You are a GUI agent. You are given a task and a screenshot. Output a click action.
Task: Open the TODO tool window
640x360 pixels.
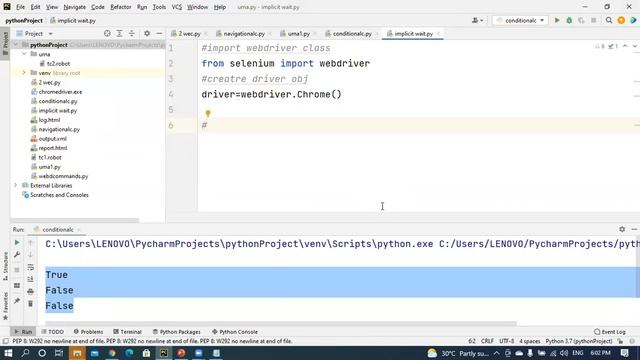point(53,332)
